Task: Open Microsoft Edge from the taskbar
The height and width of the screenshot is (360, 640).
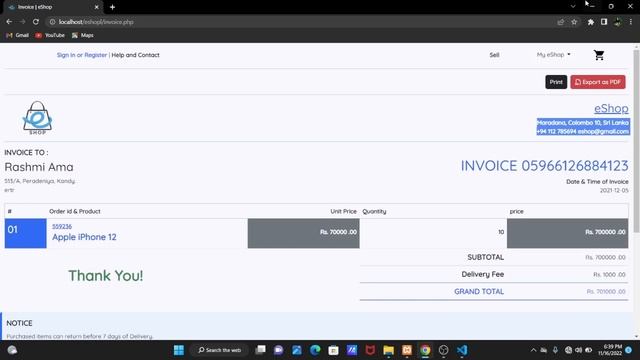Action: pos(315,350)
